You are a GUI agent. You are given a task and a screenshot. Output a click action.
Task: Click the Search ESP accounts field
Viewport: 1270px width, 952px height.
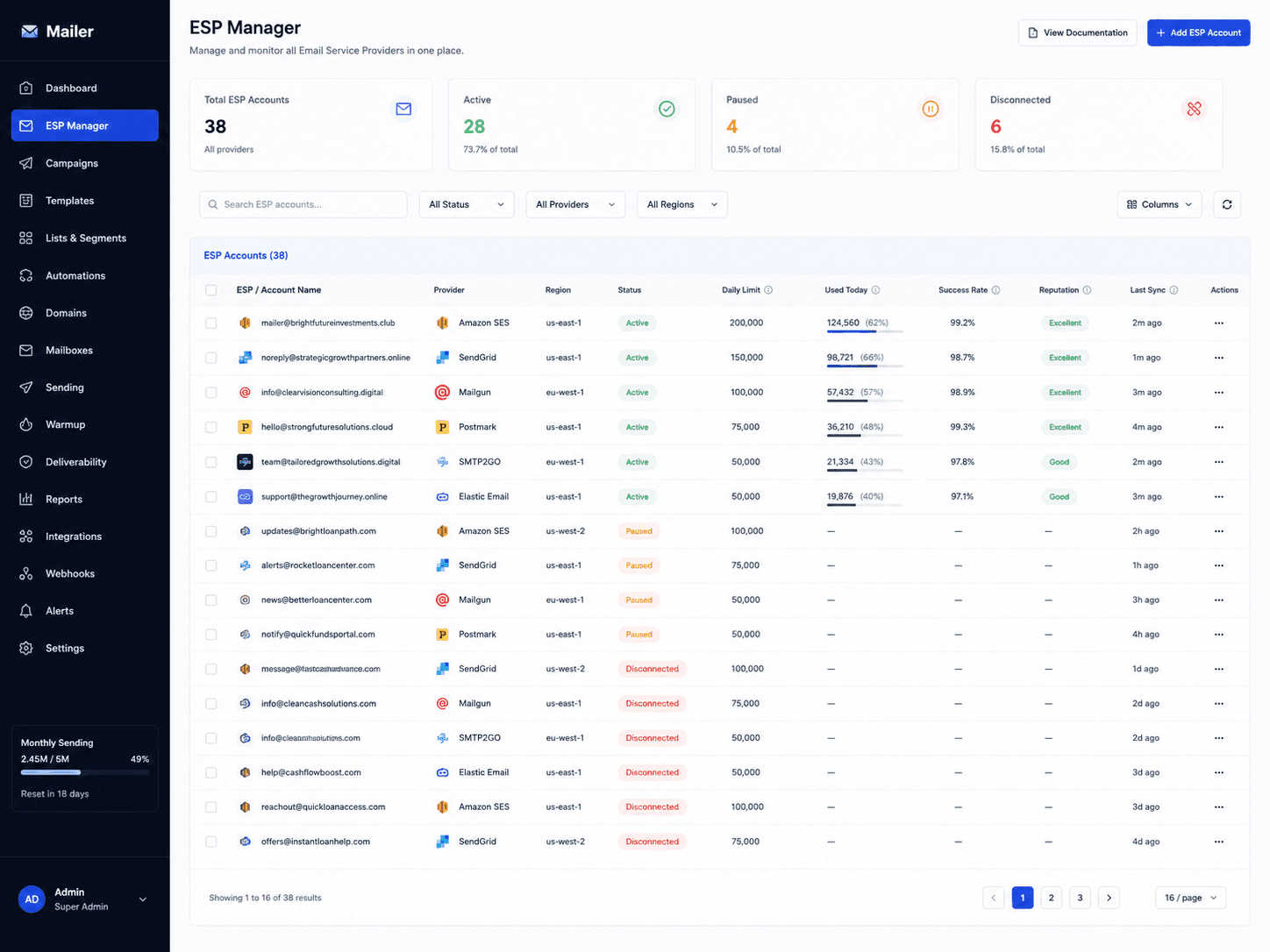(x=303, y=204)
